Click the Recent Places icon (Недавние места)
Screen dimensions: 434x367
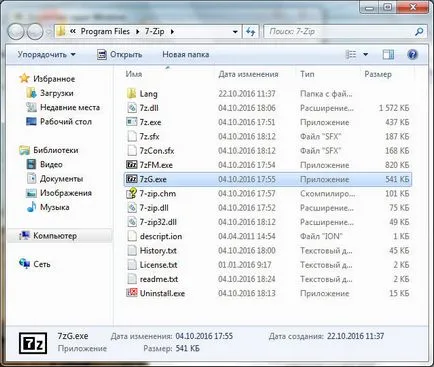(x=31, y=107)
